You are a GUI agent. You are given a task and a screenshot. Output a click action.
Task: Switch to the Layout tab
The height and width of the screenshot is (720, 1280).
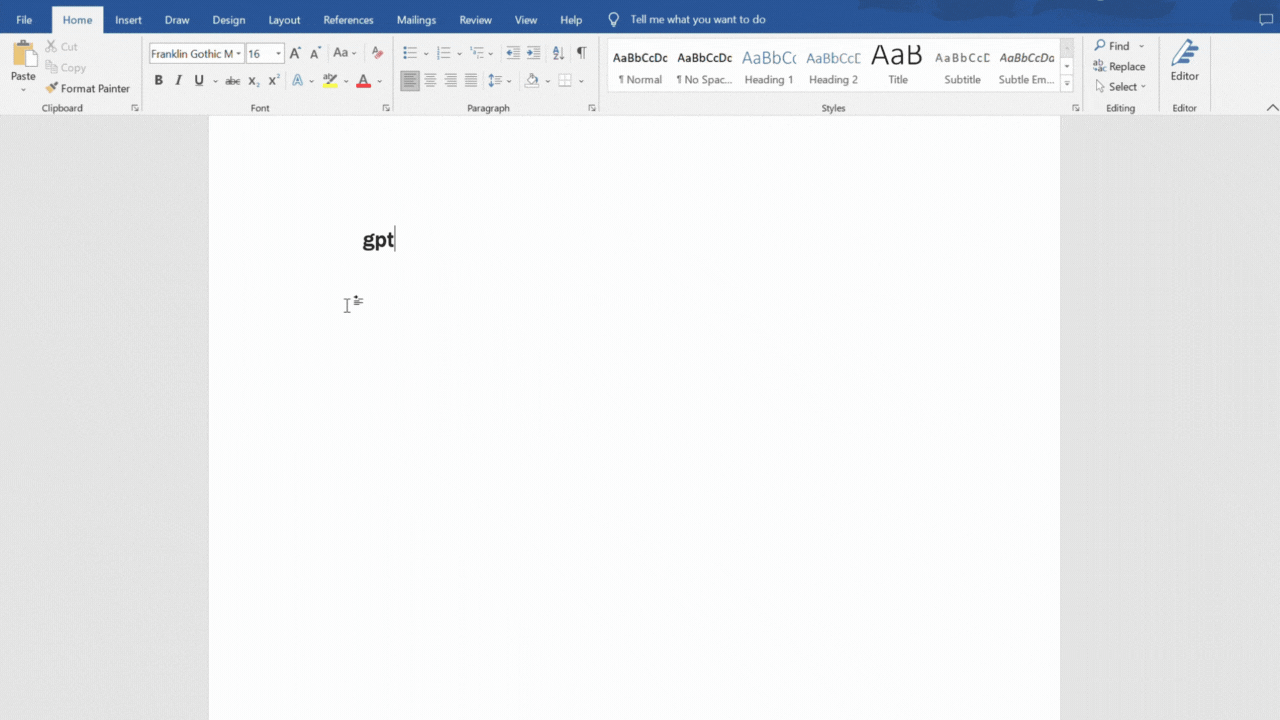point(284,20)
